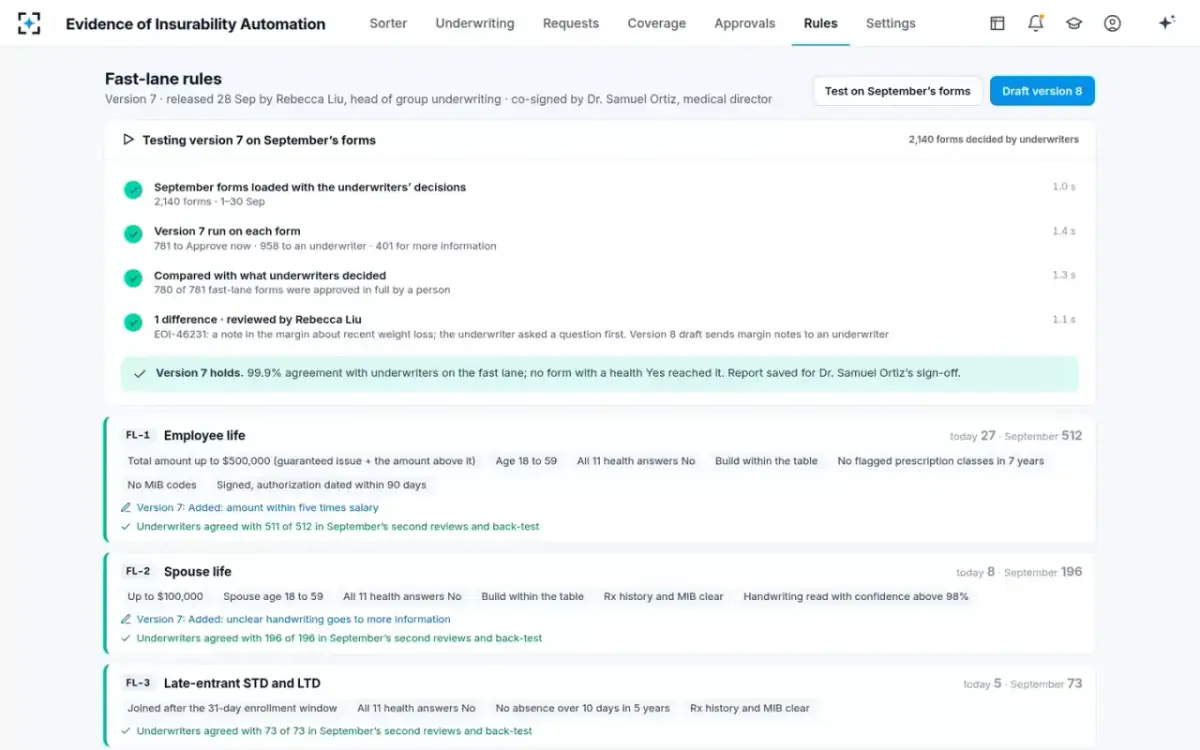Viewport: 1200px width, 750px height.
Task: Click 780 of 781 fast-lane forms text
Action: click(x=302, y=291)
